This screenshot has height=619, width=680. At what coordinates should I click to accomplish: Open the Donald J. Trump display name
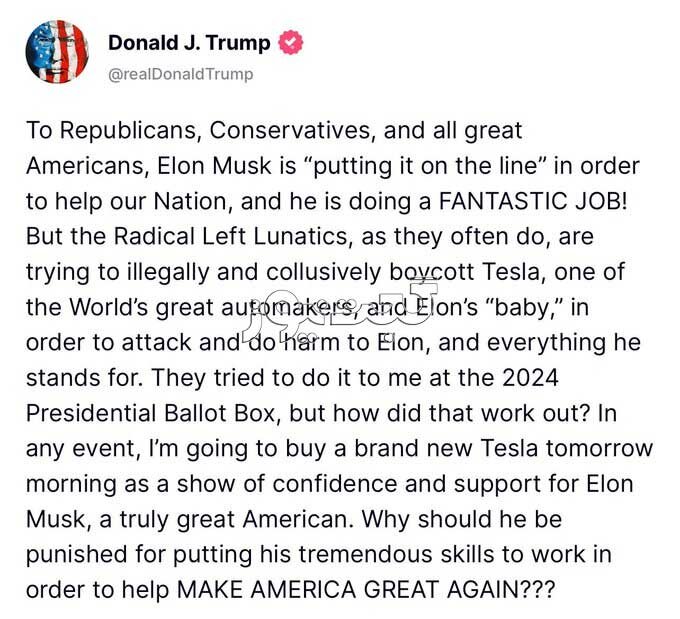[x=189, y=43]
